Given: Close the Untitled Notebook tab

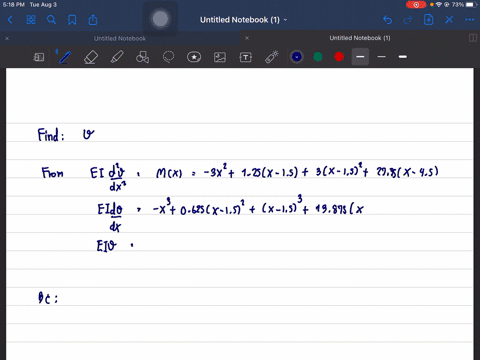Looking at the screenshot, I should pyautogui.click(x=7, y=38).
